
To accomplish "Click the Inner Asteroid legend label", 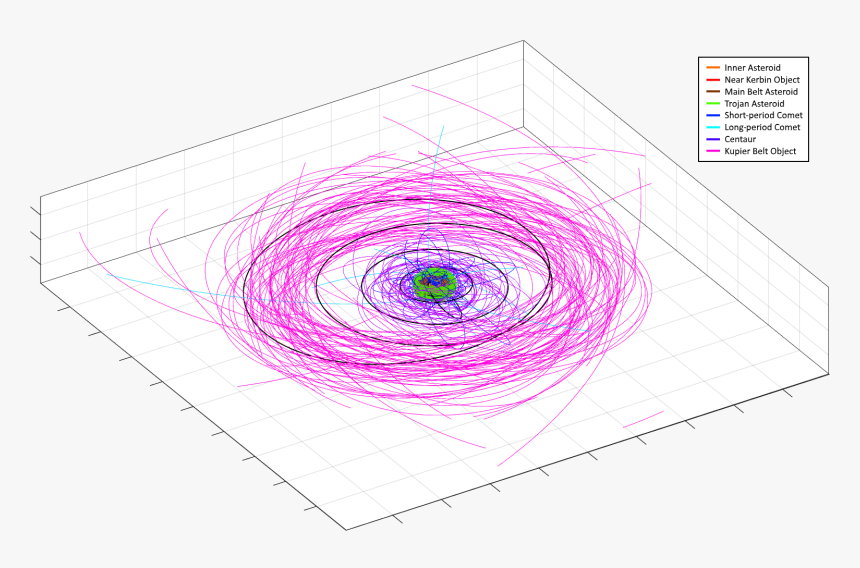I will (x=752, y=68).
